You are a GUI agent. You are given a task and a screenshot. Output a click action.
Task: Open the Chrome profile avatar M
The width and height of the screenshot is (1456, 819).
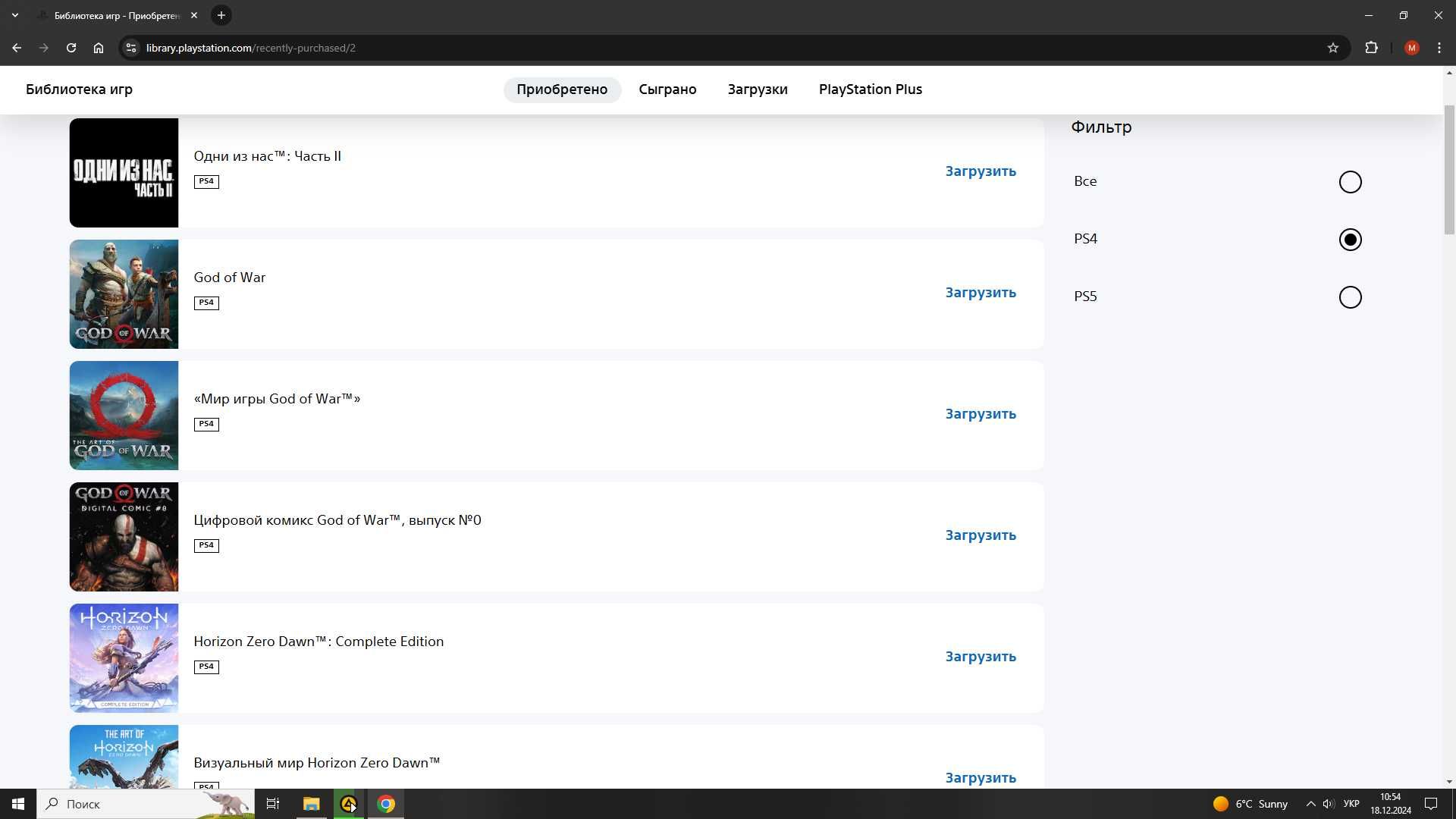1411,48
